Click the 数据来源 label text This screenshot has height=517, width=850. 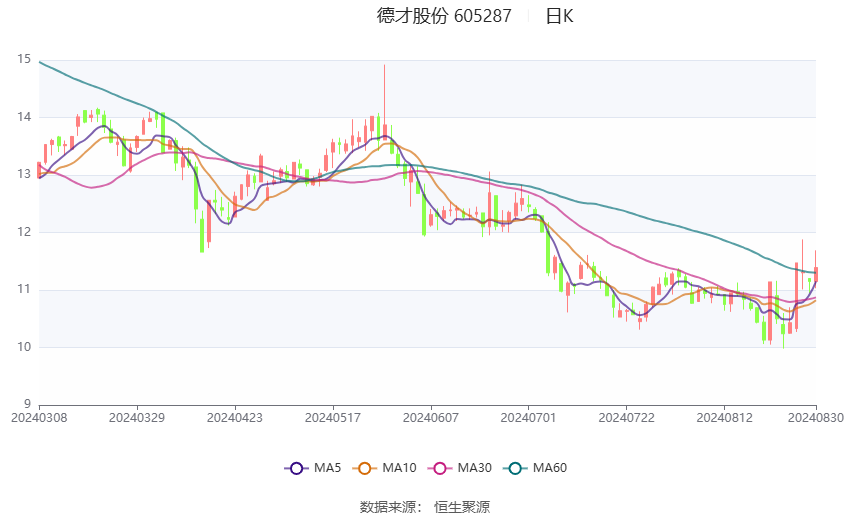(x=391, y=507)
